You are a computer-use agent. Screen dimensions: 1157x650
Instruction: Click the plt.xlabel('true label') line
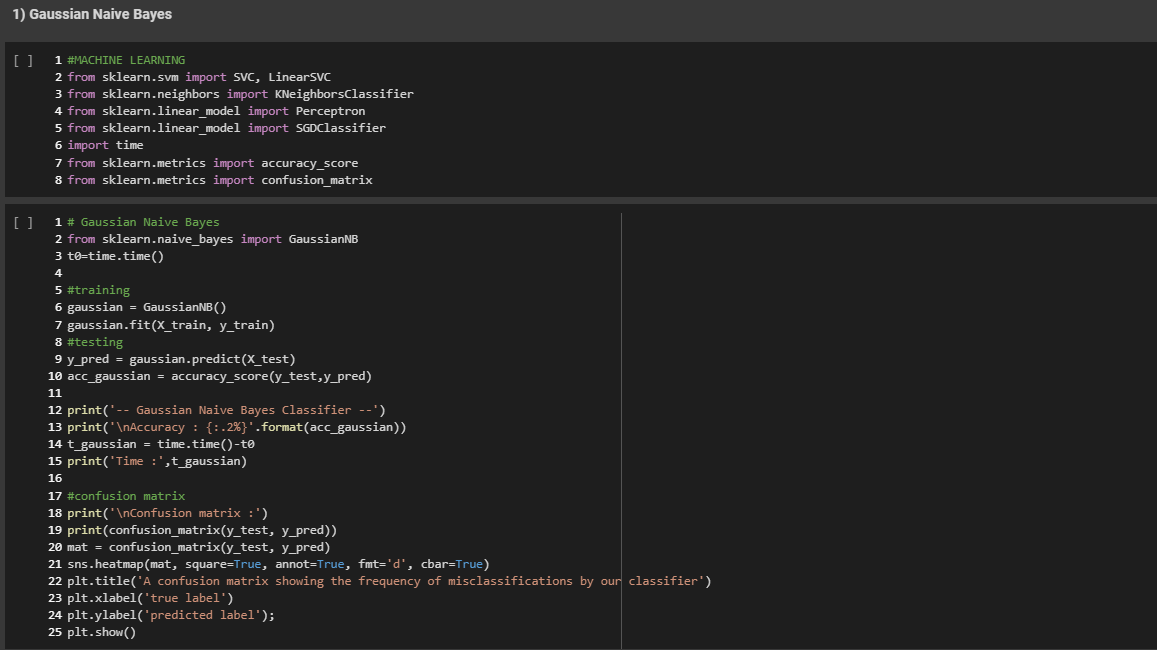[x=150, y=598]
